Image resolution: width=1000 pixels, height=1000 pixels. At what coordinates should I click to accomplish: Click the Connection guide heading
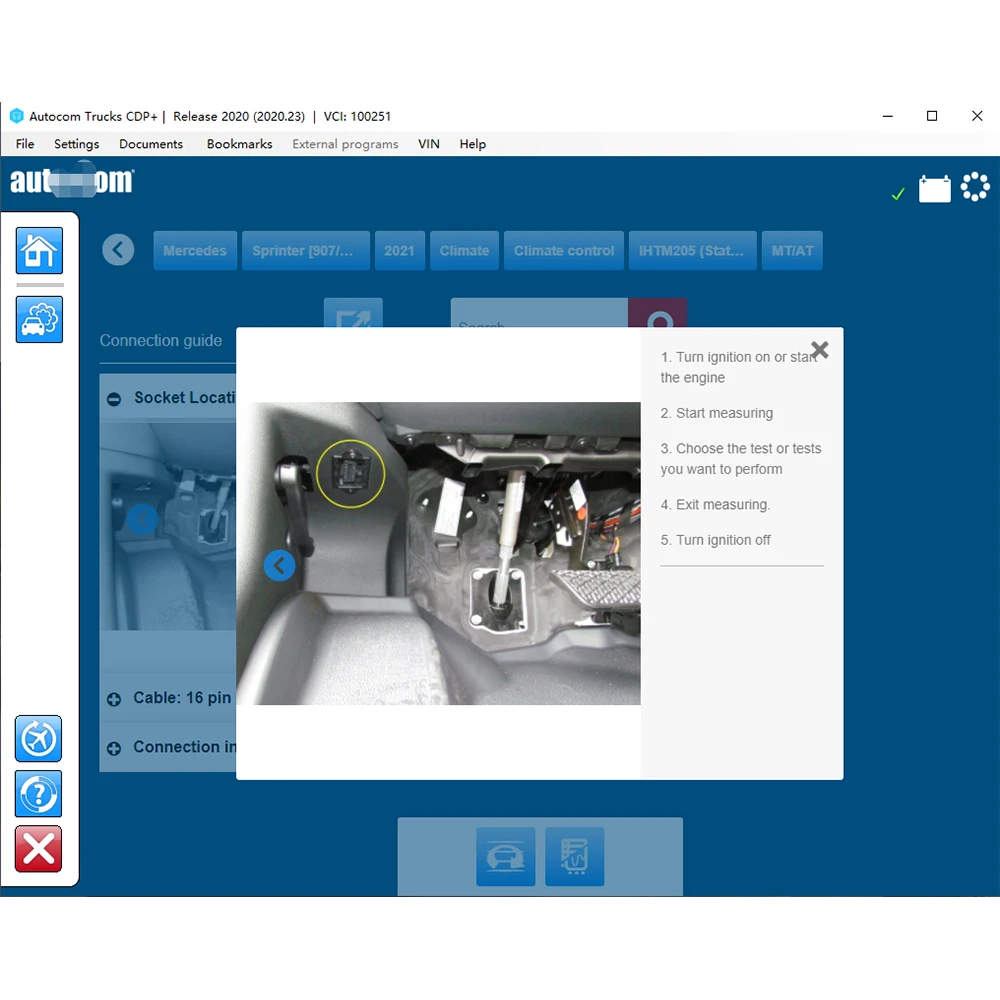161,341
